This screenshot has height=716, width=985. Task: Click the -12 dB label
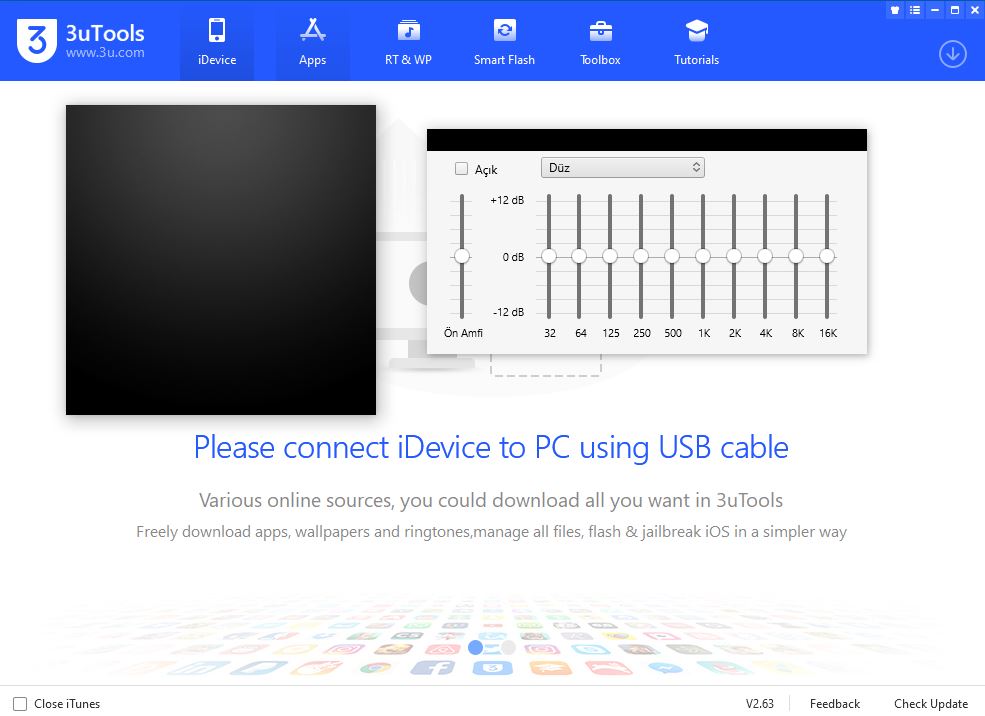pyautogui.click(x=508, y=312)
